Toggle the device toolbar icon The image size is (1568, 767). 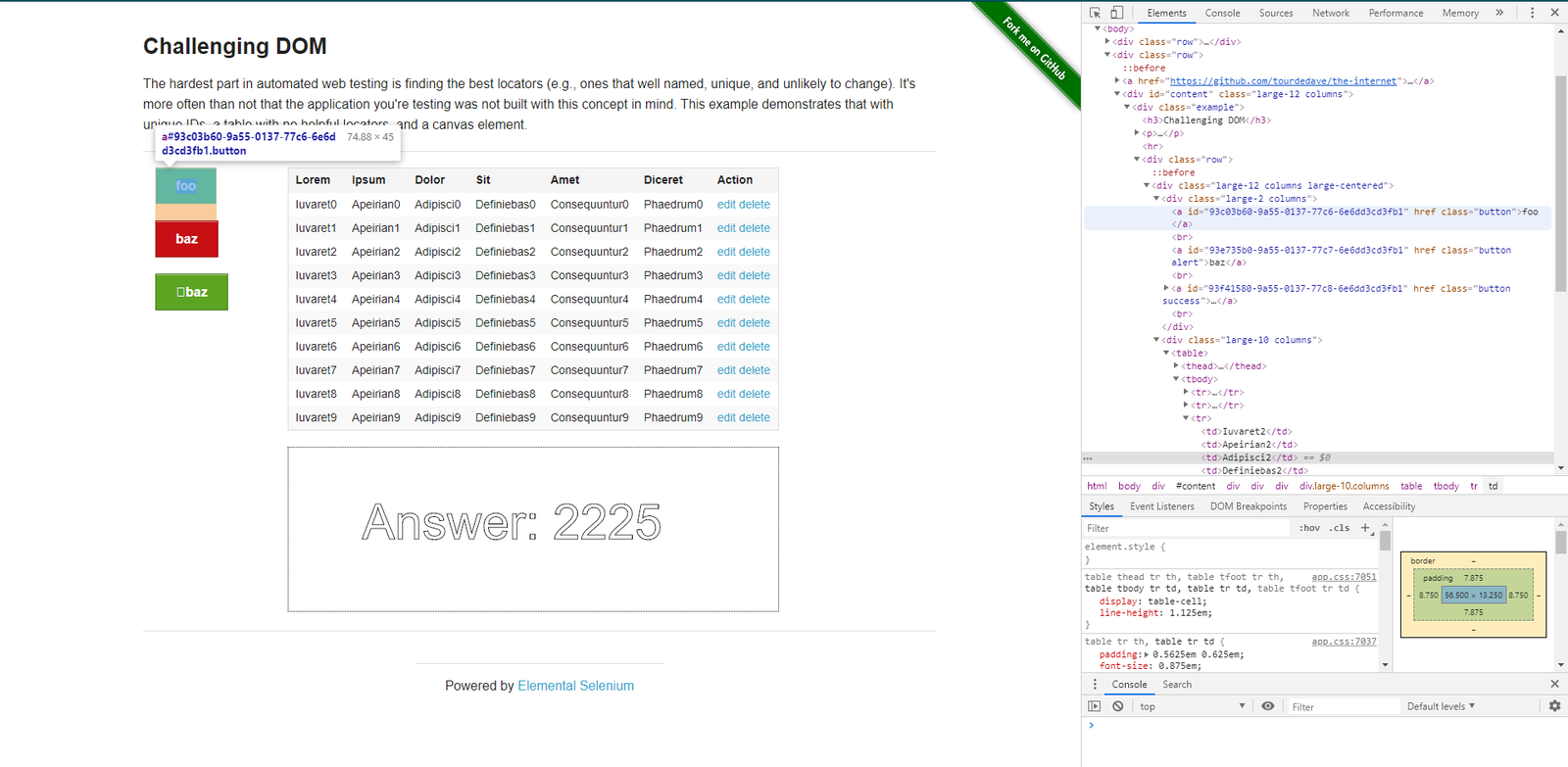[1116, 13]
